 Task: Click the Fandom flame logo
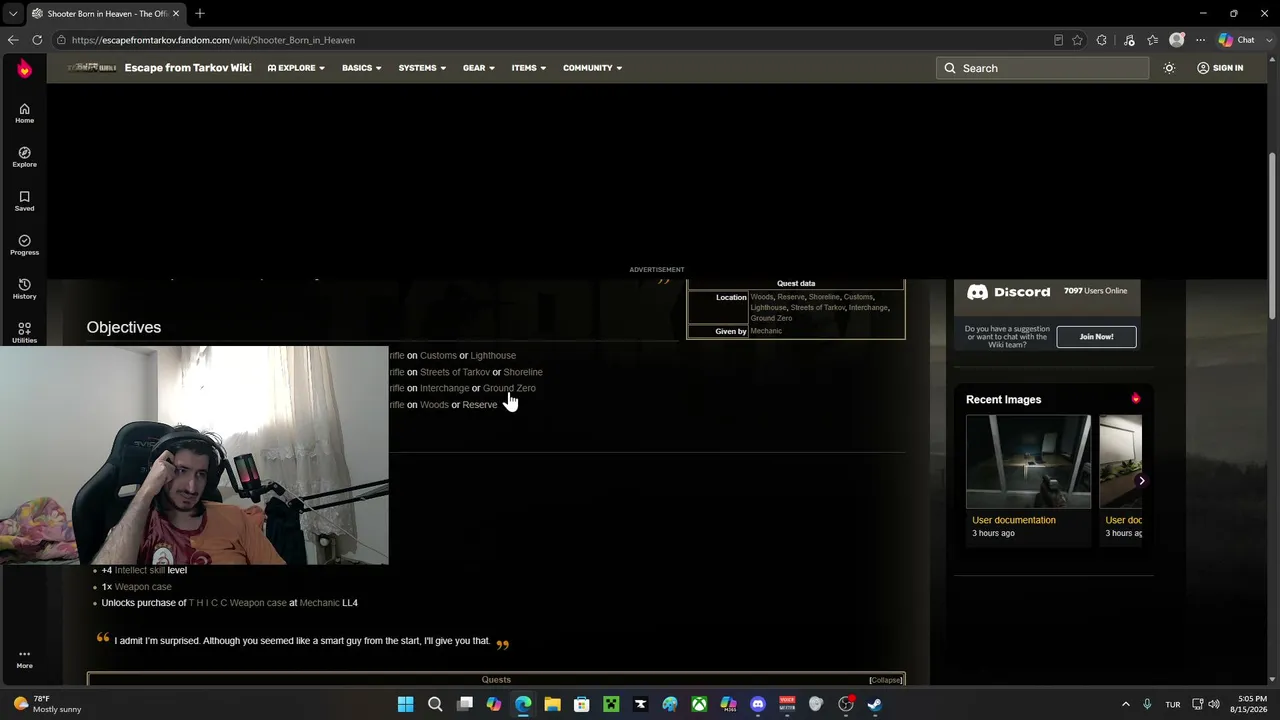coord(24,68)
